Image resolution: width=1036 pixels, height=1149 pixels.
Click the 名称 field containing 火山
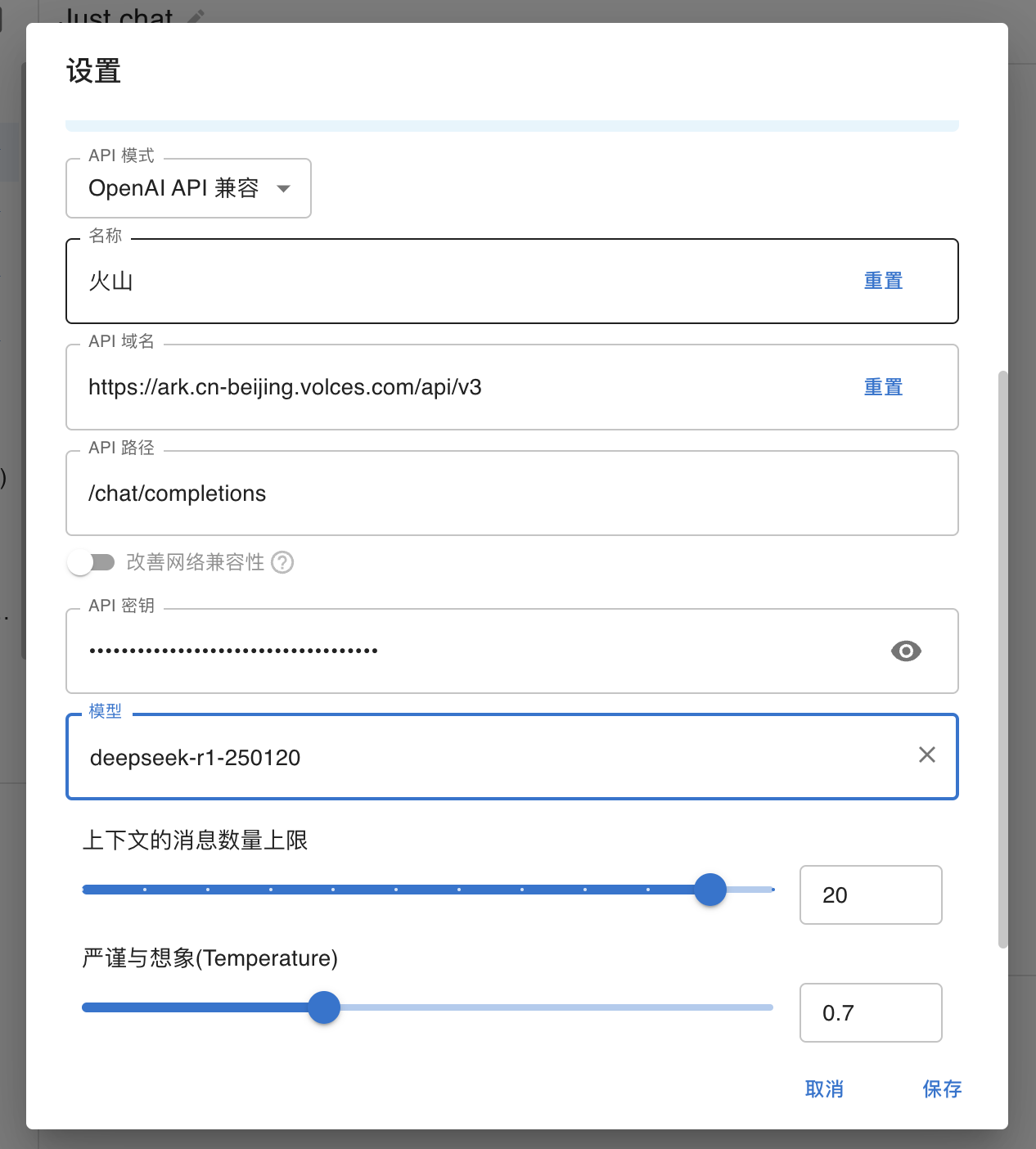tap(458, 282)
